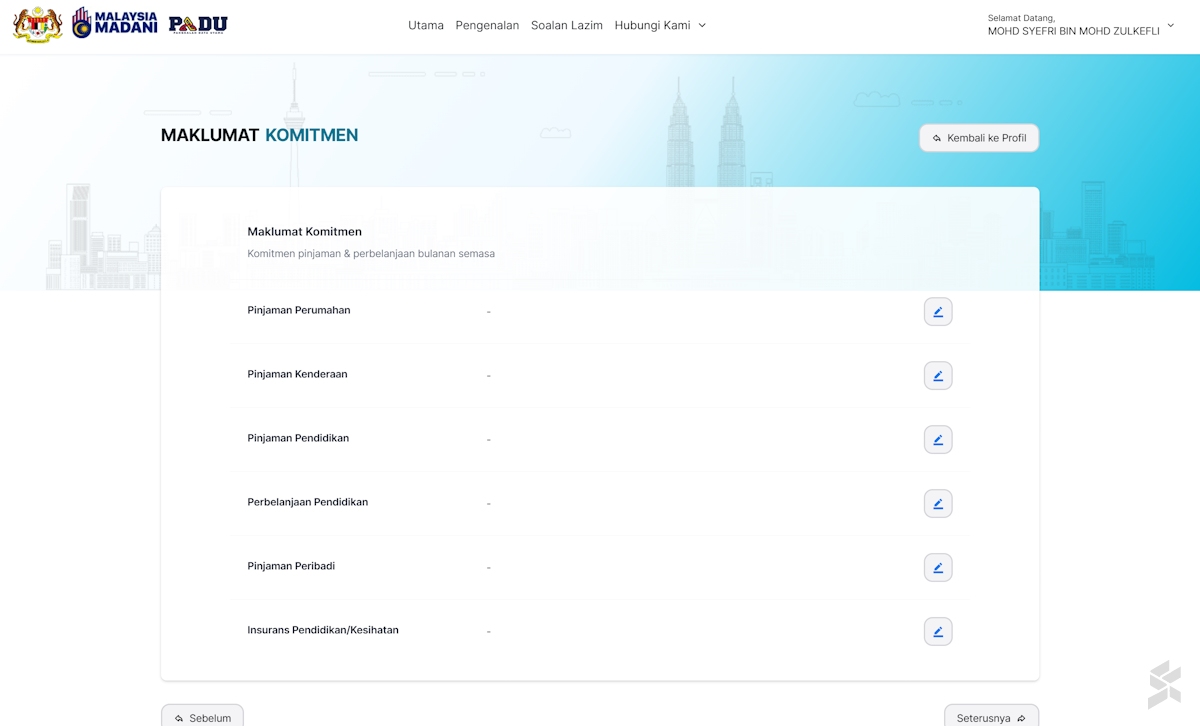Click the Malaysian coat of arms logo
Image resolution: width=1200 pixels, height=726 pixels.
[x=38, y=25]
